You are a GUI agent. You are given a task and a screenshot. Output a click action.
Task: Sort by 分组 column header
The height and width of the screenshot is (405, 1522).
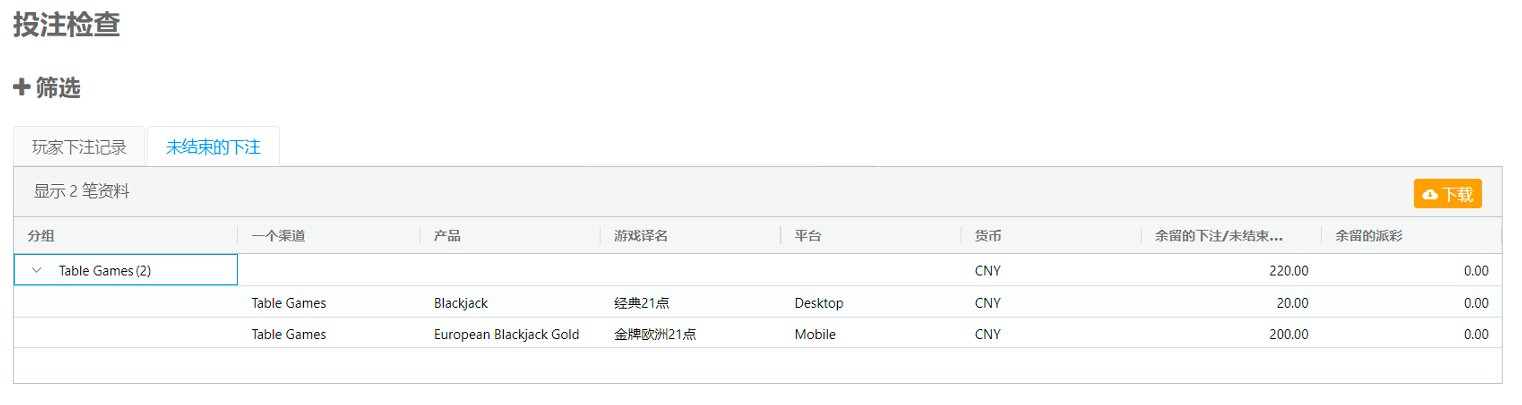click(42, 236)
